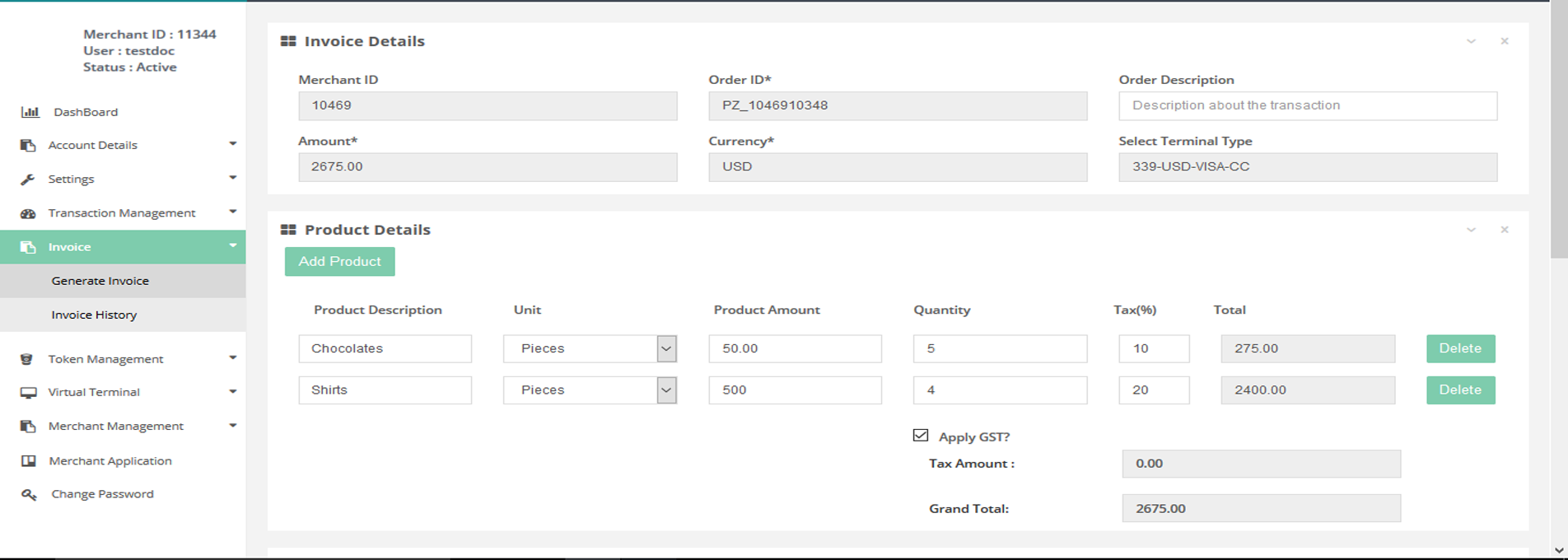This screenshot has width=1568, height=560.
Task: Click the Virtual Terminal monitor icon
Action: tap(28, 393)
